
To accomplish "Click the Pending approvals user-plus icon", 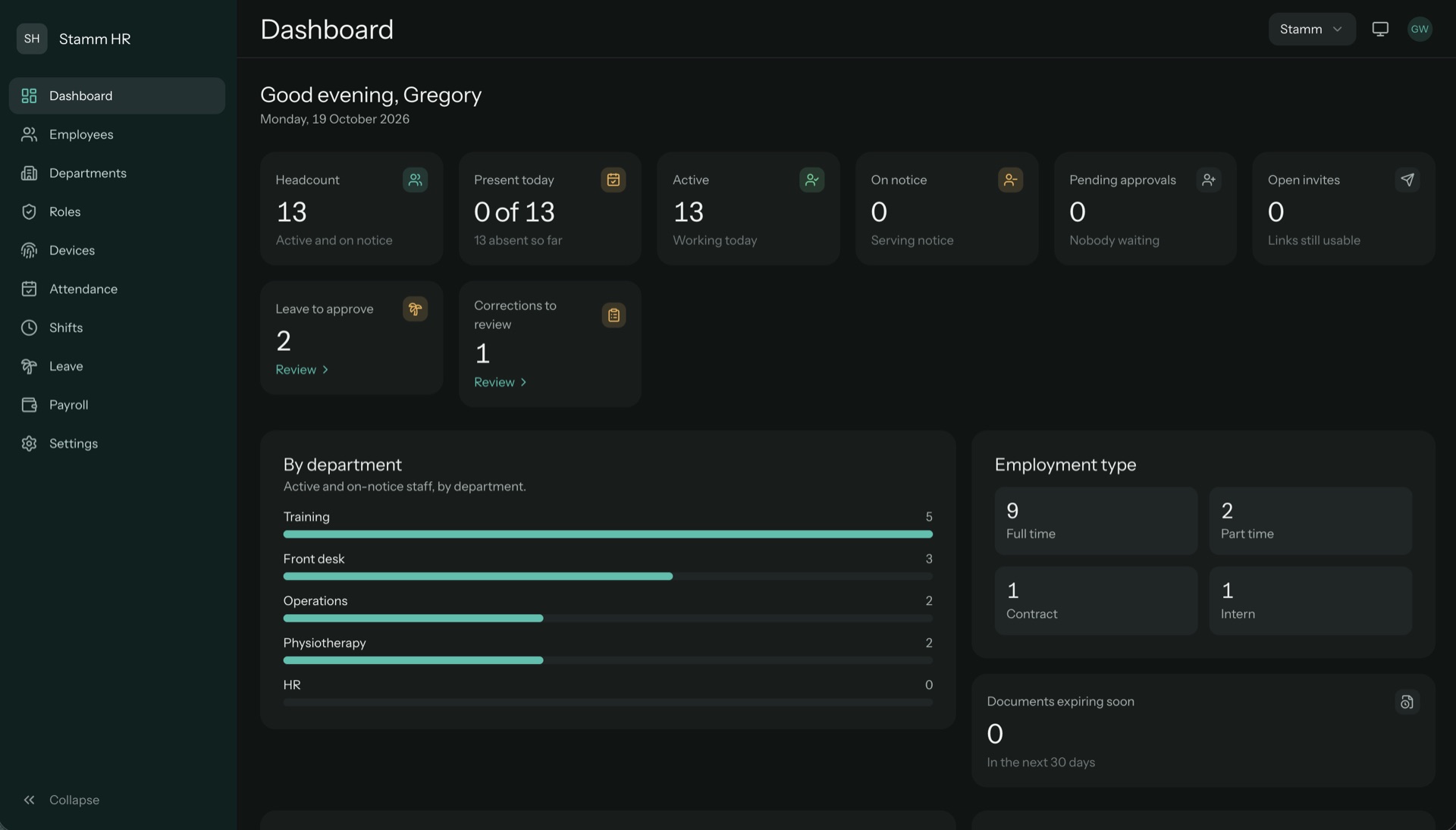I will tap(1209, 180).
